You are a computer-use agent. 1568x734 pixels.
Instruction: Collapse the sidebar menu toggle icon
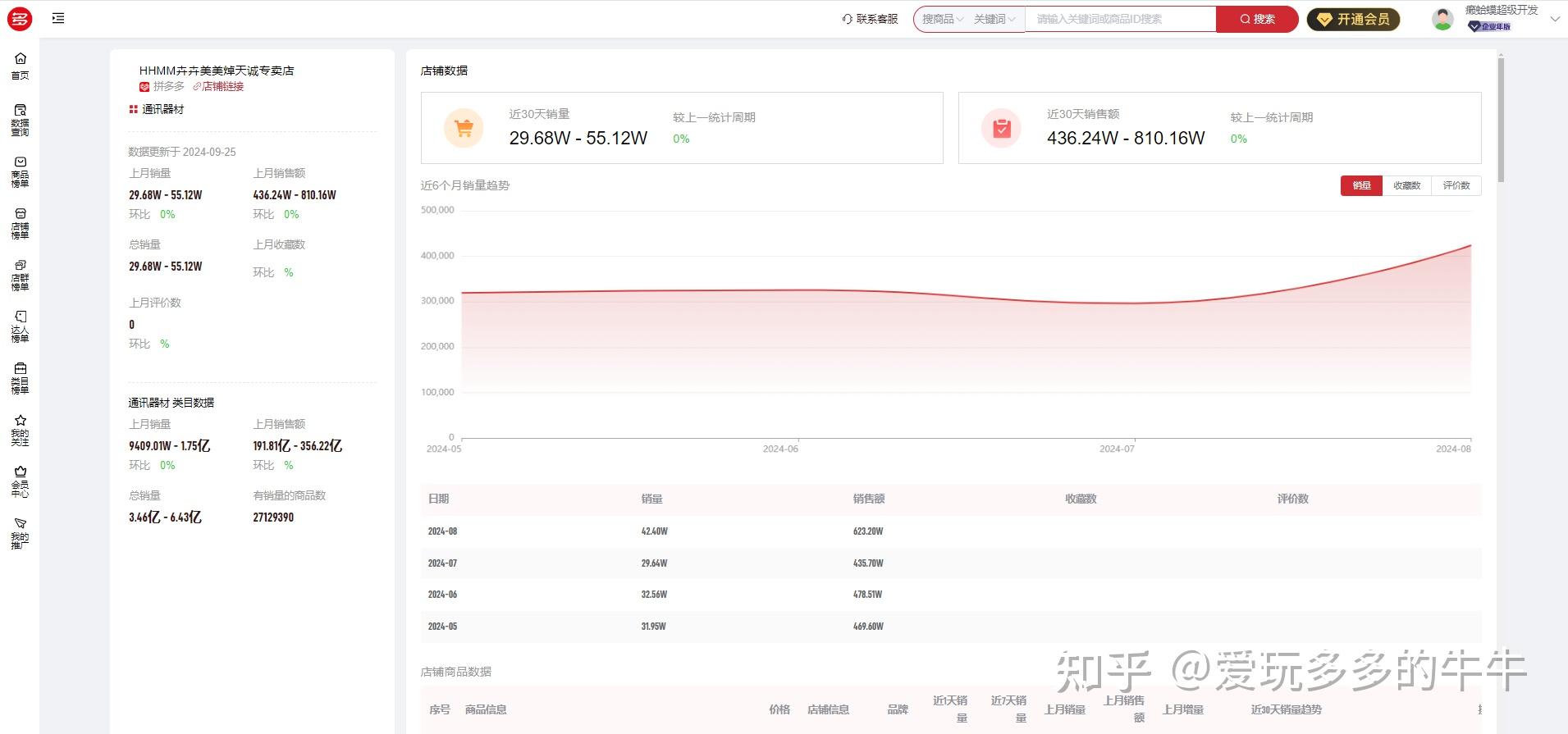click(58, 18)
